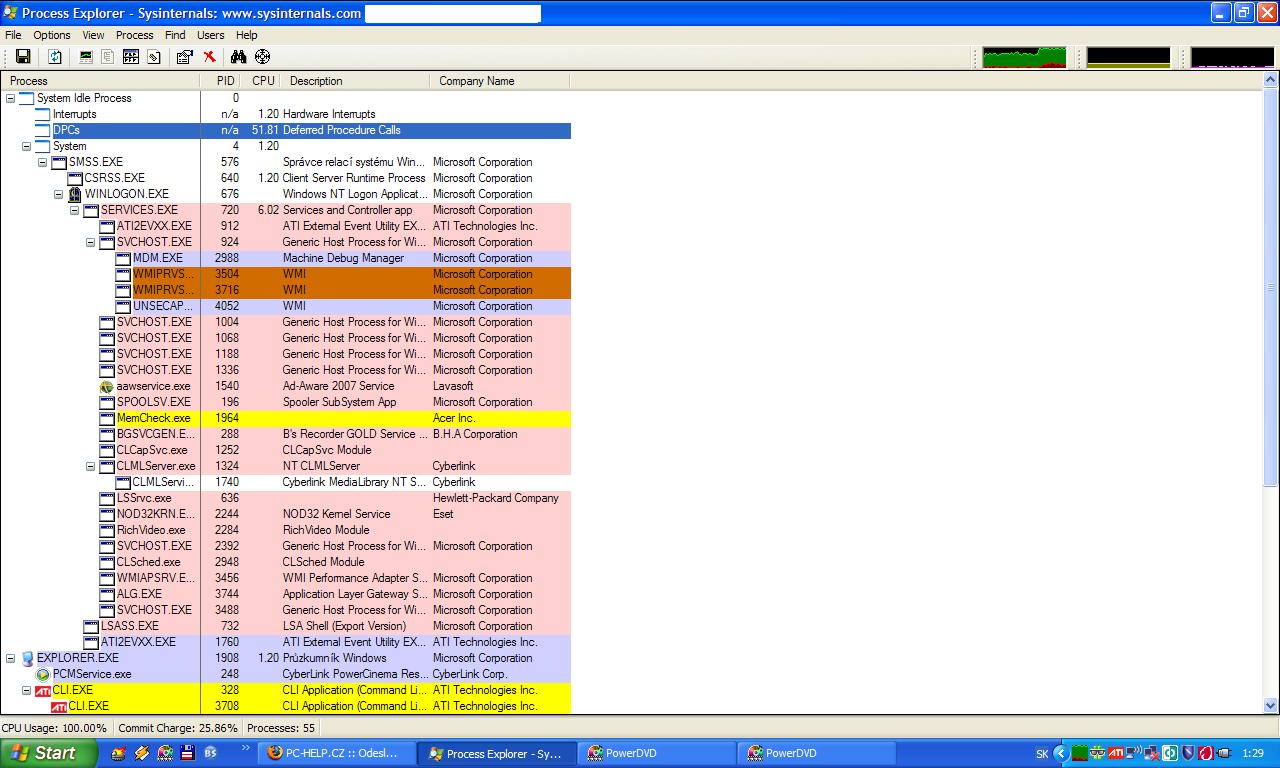Viewport: 1280px width, 768px height.
Task: Show the DLL view lower pane icon
Action: click(x=131, y=57)
